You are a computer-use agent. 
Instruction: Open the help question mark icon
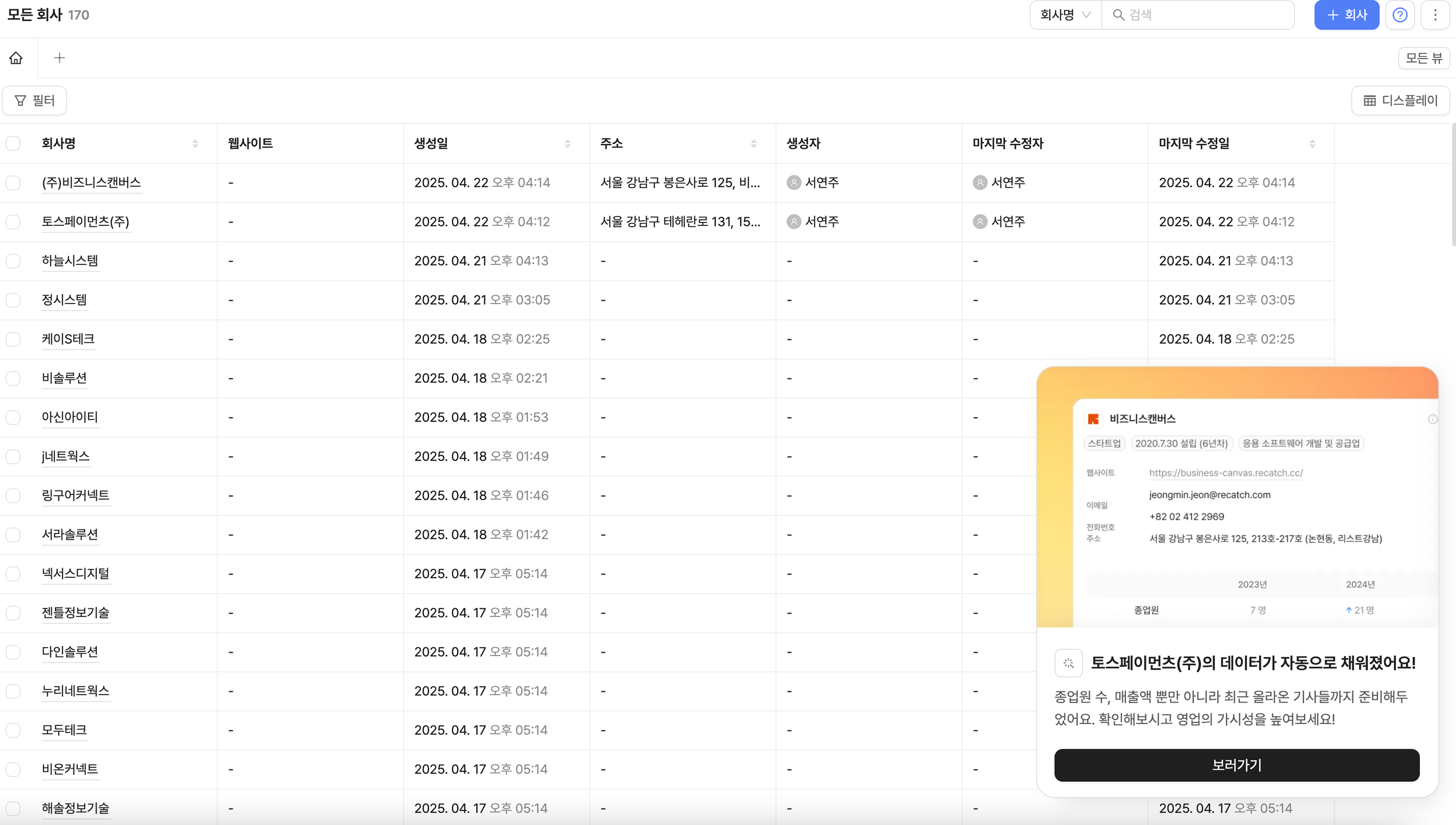pos(1400,15)
